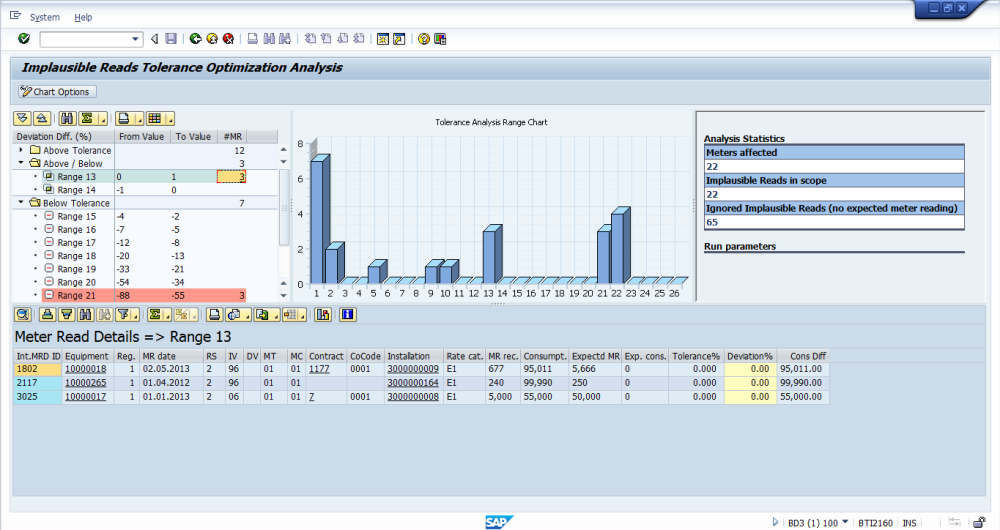Click the green Back arrow icon
Image resolution: width=1000 pixels, height=530 pixels.
(195, 39)
